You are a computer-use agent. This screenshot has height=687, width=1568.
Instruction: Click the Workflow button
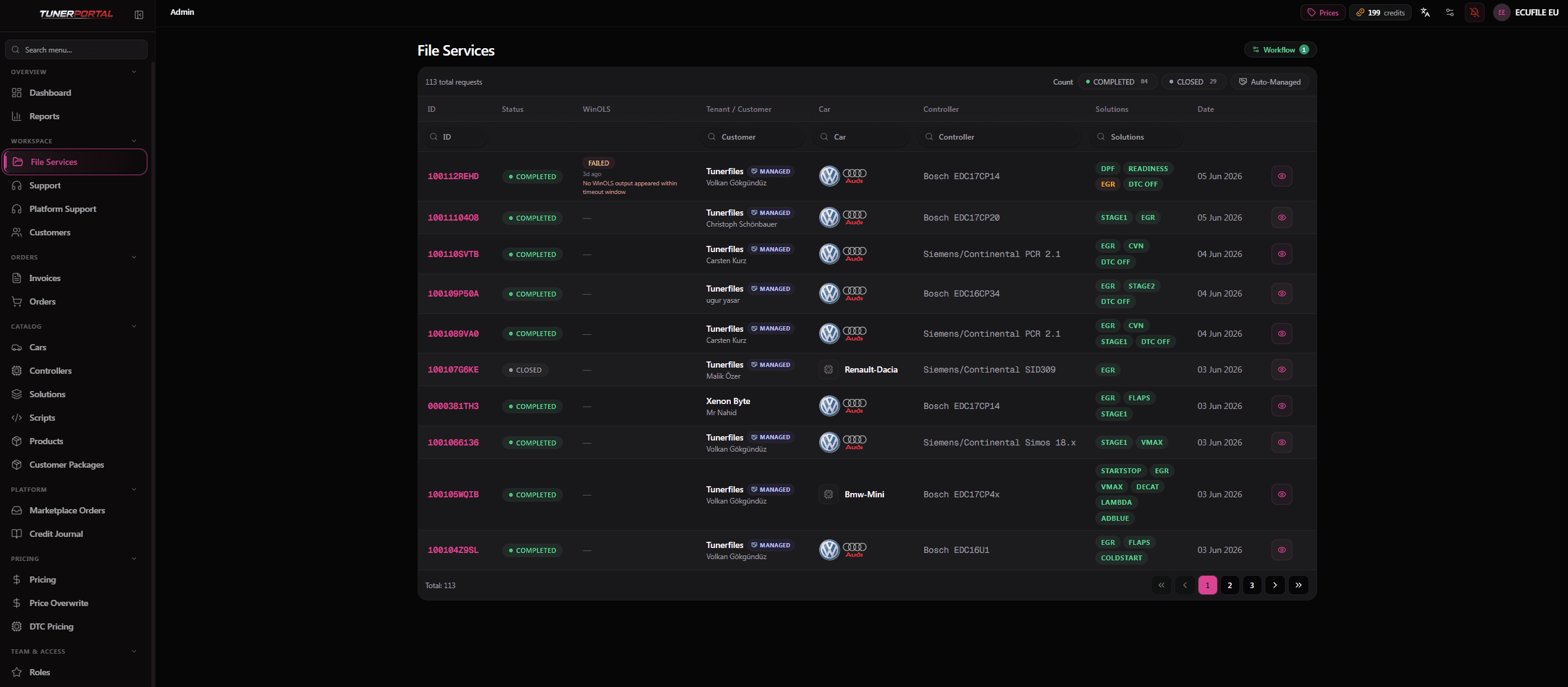[x=1280, y=49]
